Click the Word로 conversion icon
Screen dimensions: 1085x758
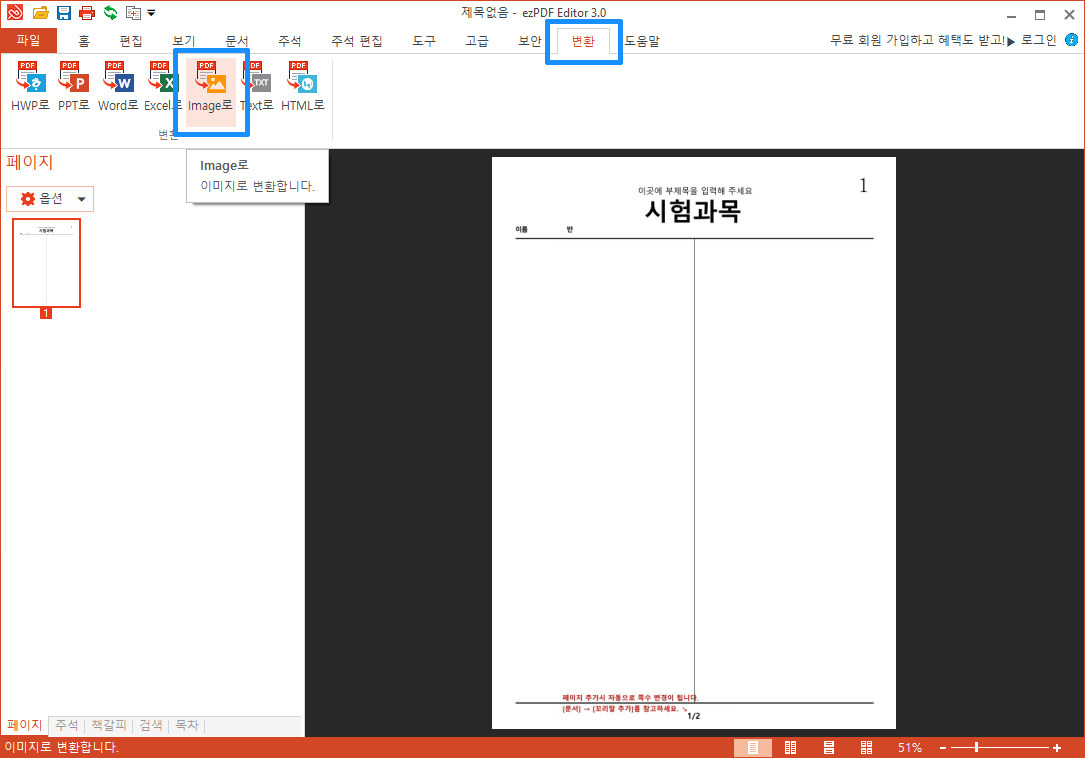(x=117, y=85)
